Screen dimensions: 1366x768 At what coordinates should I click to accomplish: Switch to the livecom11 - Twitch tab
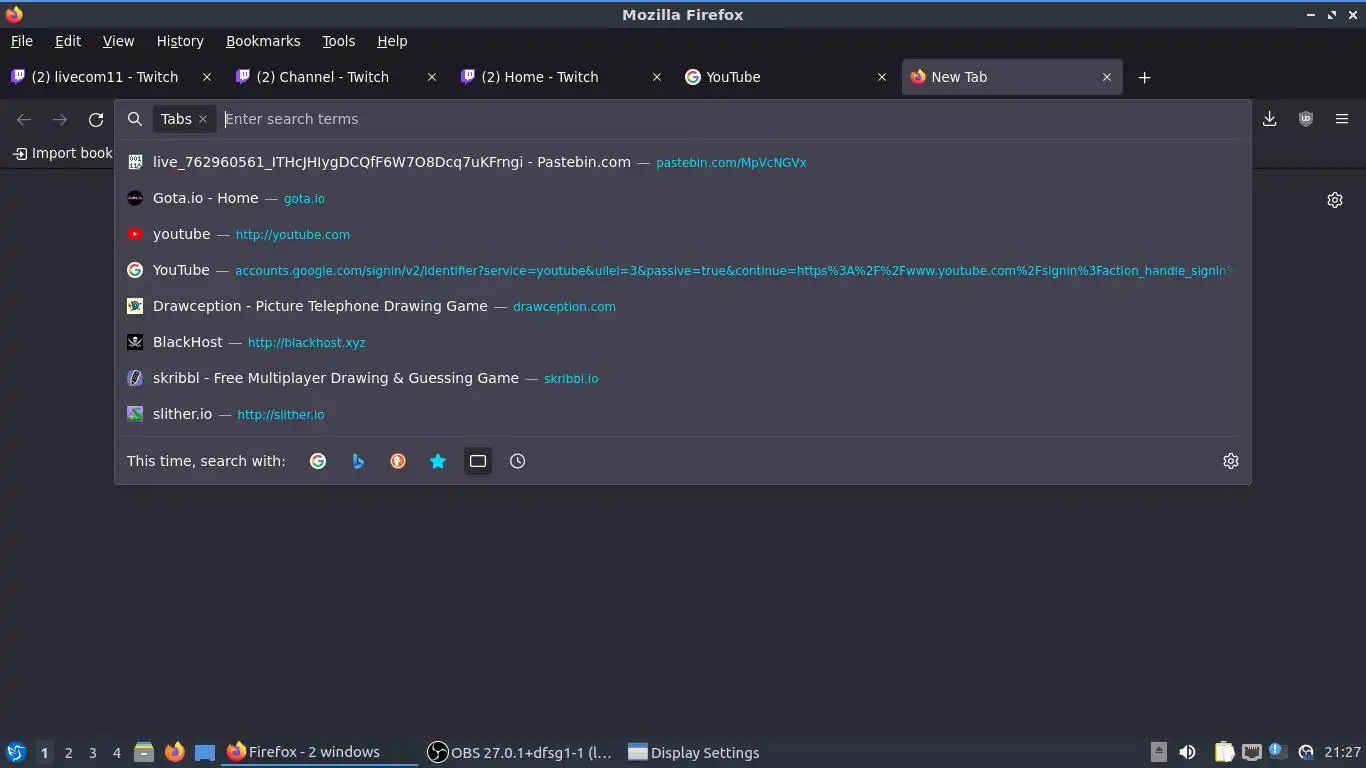104,77
